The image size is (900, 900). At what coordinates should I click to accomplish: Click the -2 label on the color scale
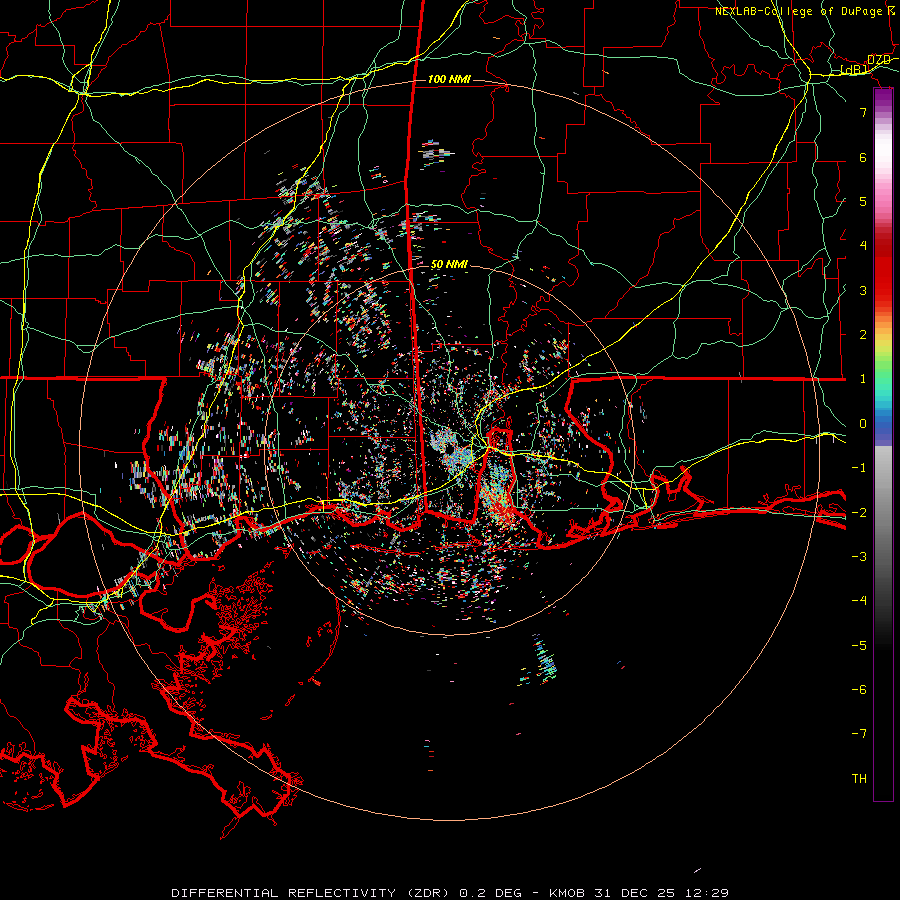point(859,512)
